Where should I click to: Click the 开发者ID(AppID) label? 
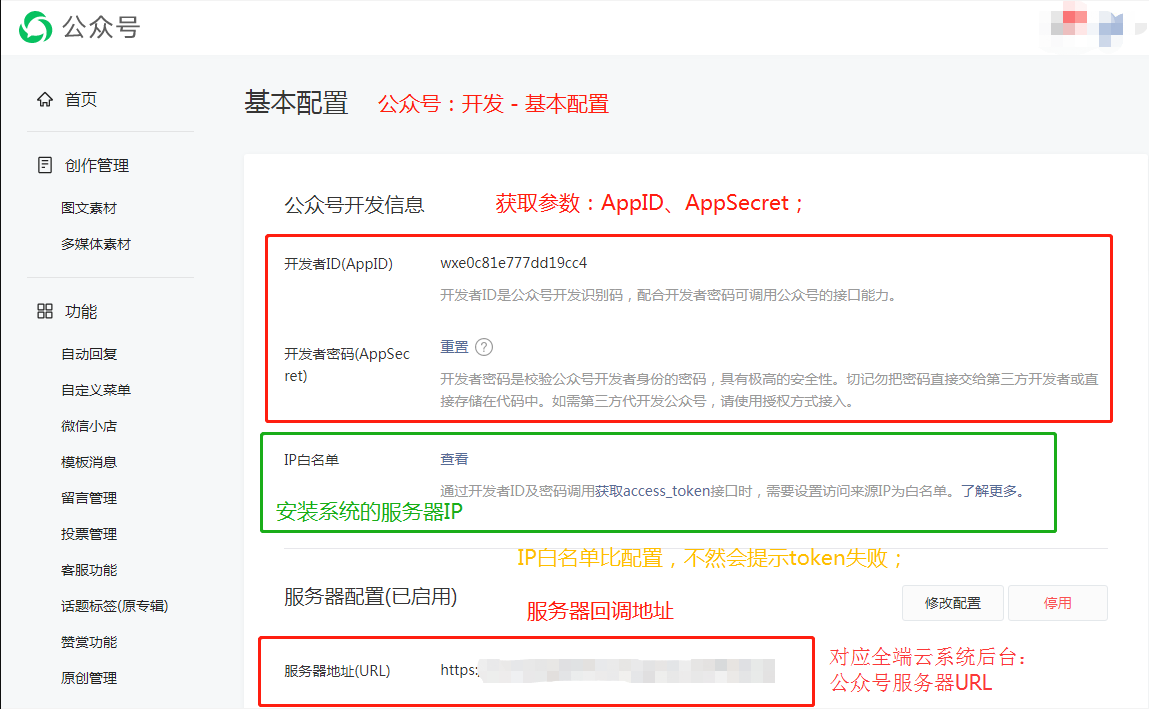(339, 264)
